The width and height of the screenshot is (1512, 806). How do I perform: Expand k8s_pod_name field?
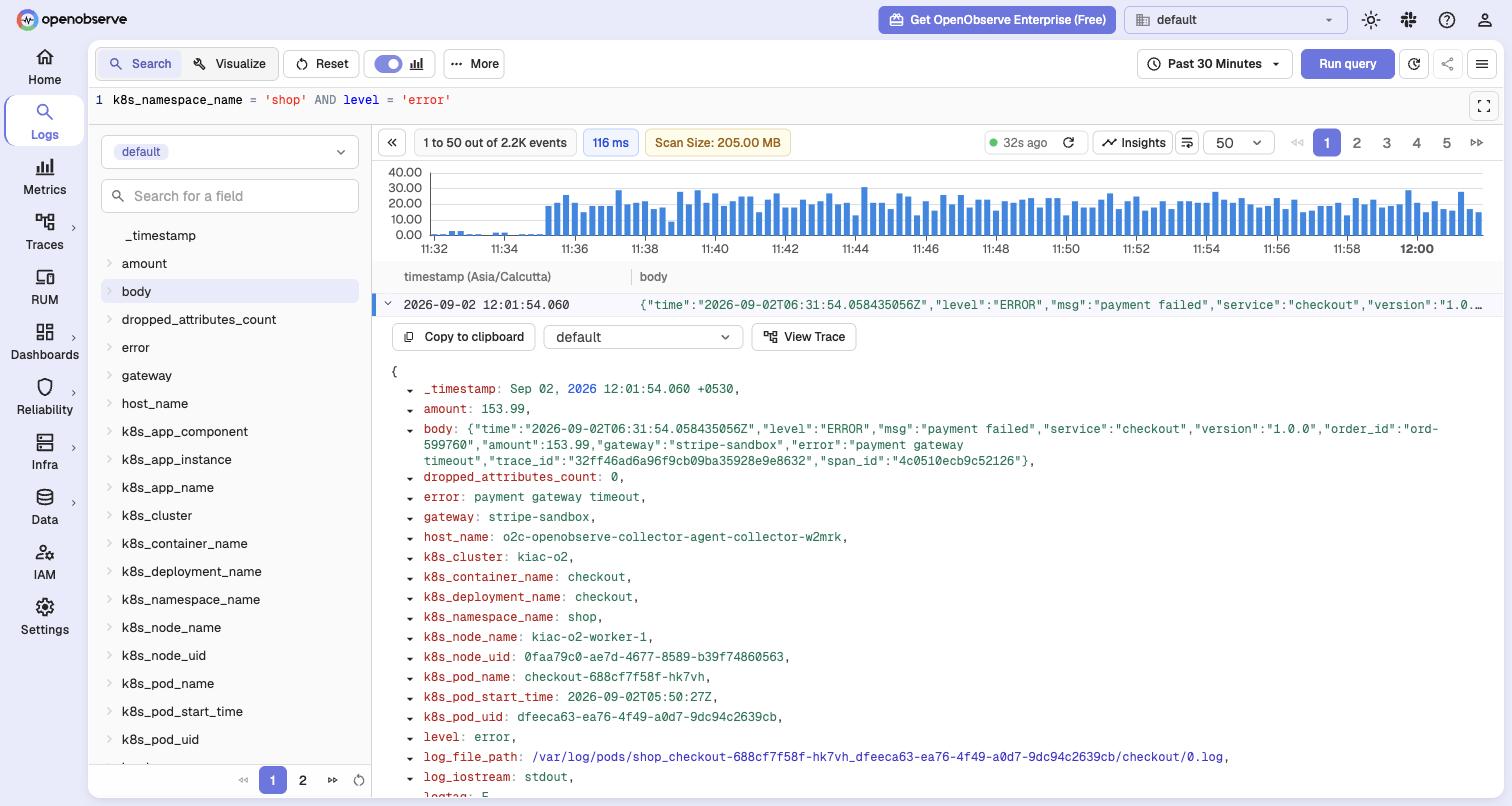tap(110, 684)
